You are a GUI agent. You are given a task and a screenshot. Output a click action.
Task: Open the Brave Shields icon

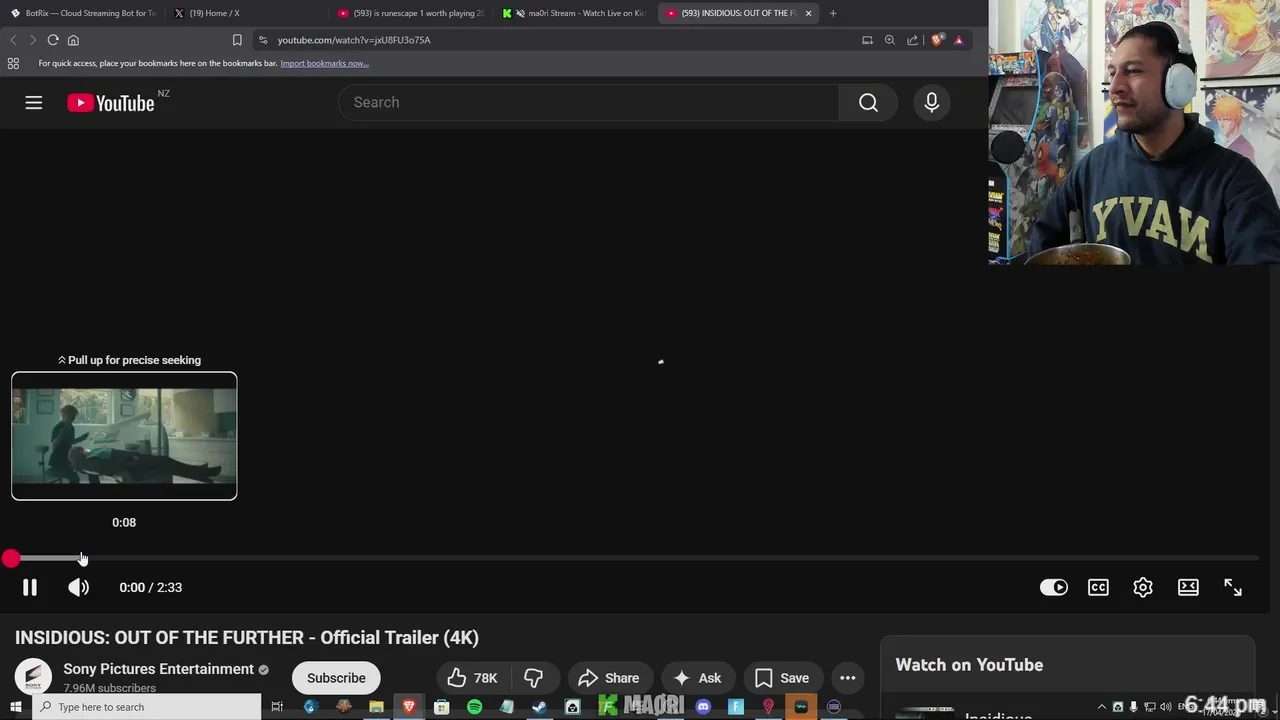pyautogui.click(x=937, y=40)
